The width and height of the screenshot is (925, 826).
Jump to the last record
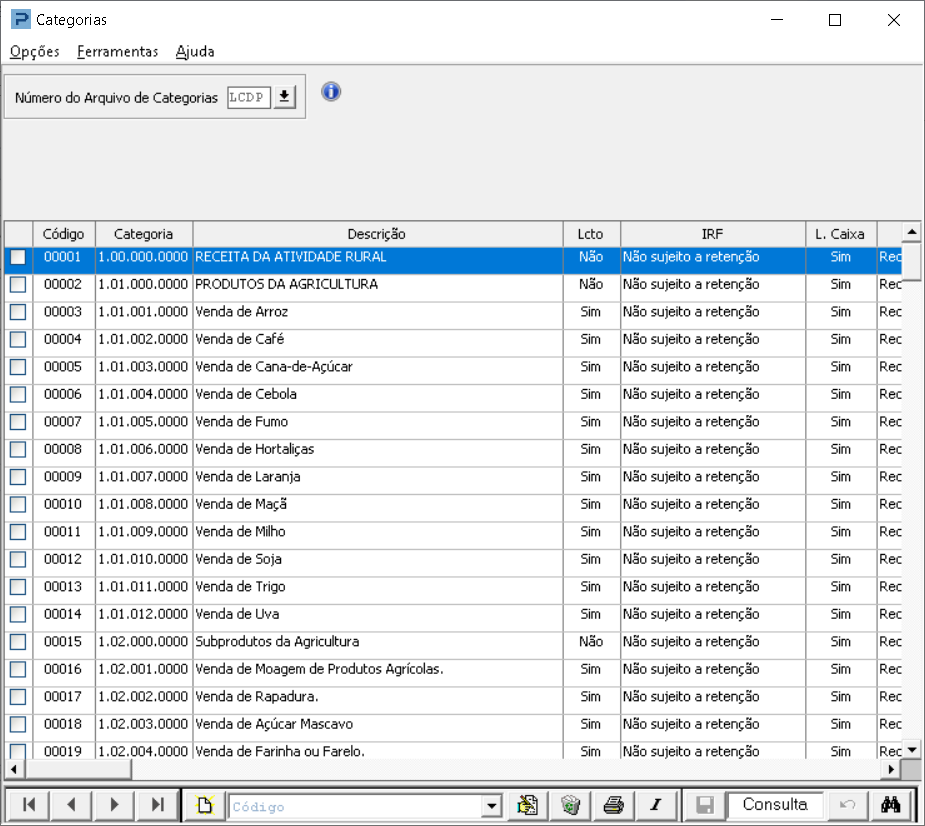coord(158,804)
